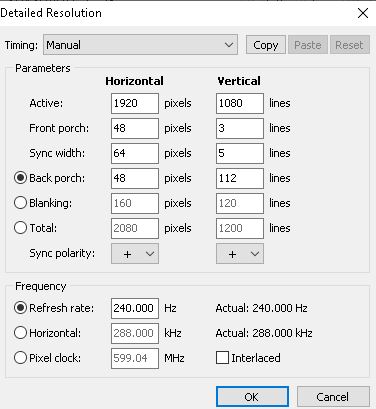Image resolution: width=376 pixels, height=409 pixels.
Task: Select the Back porch radio button
Action: pyautogui.click(x=20, y=178)
